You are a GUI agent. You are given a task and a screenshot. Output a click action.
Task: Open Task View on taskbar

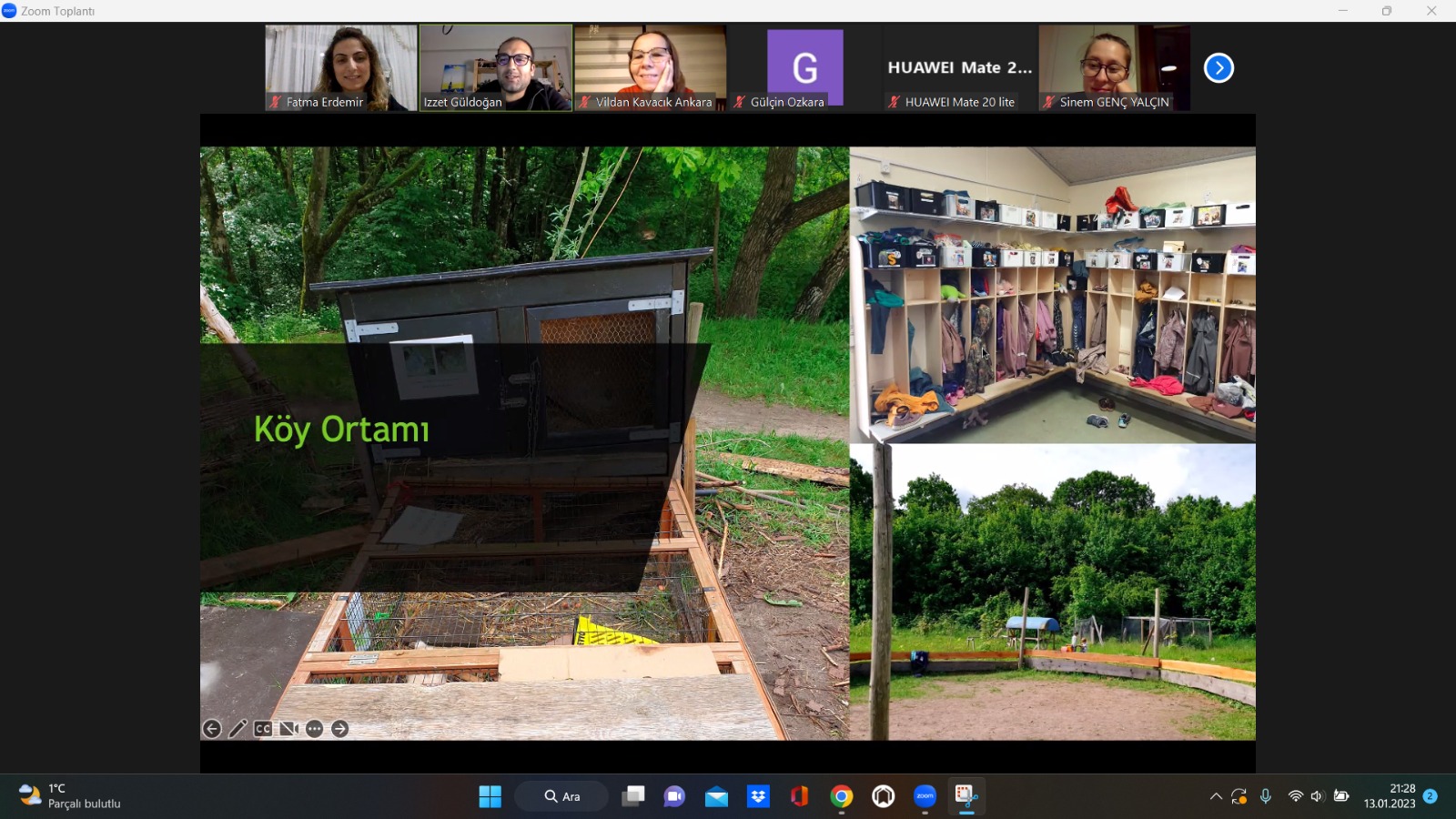pos(632,796)
